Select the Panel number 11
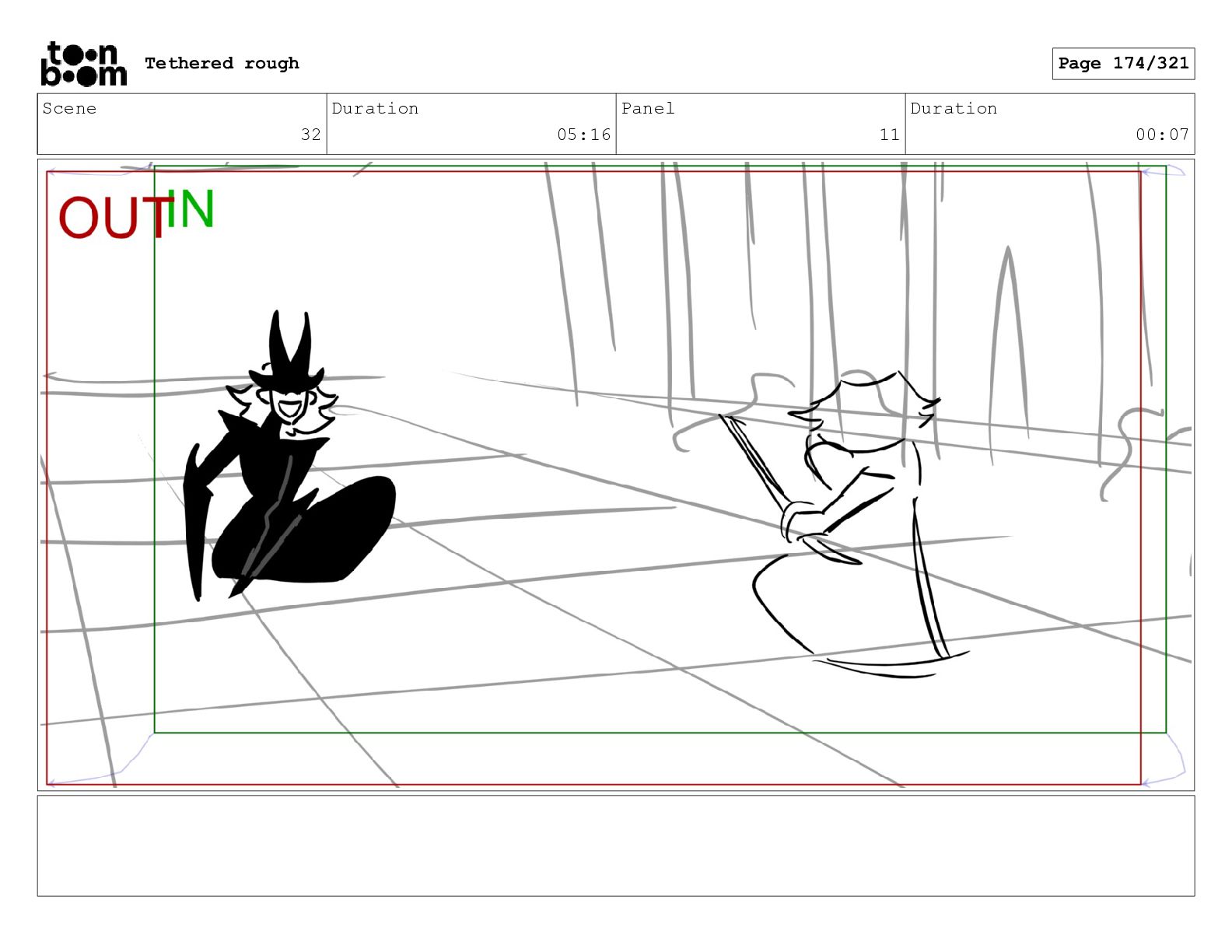The height and width of the screenshot is (952, 1232). (x=890, y=135)
